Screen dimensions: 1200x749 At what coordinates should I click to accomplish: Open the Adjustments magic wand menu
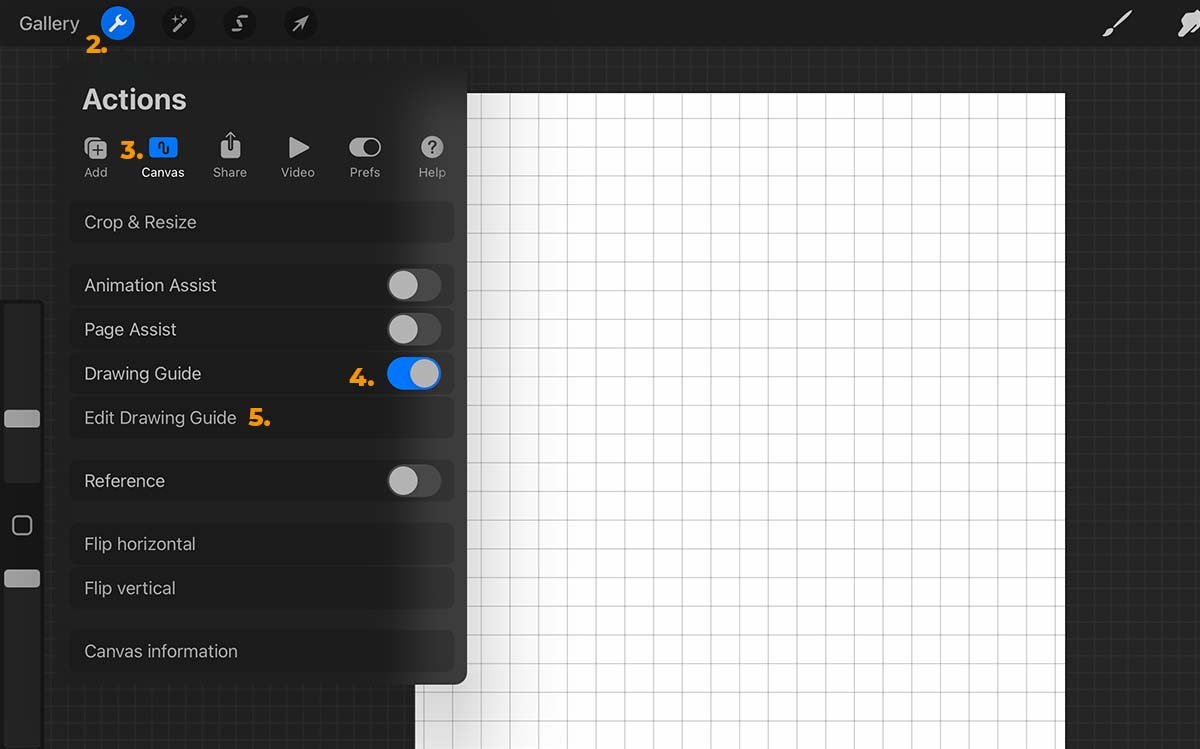coord(178,23)
